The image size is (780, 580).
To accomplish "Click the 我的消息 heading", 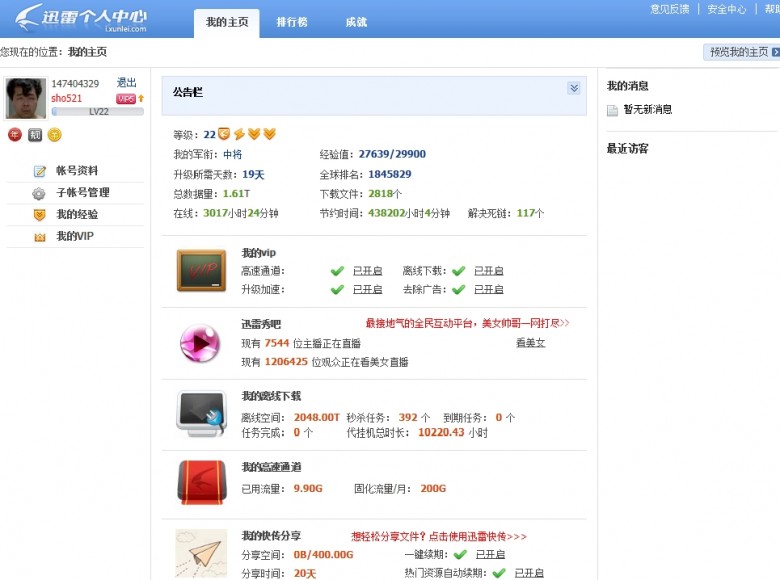I will coord(627,86).
